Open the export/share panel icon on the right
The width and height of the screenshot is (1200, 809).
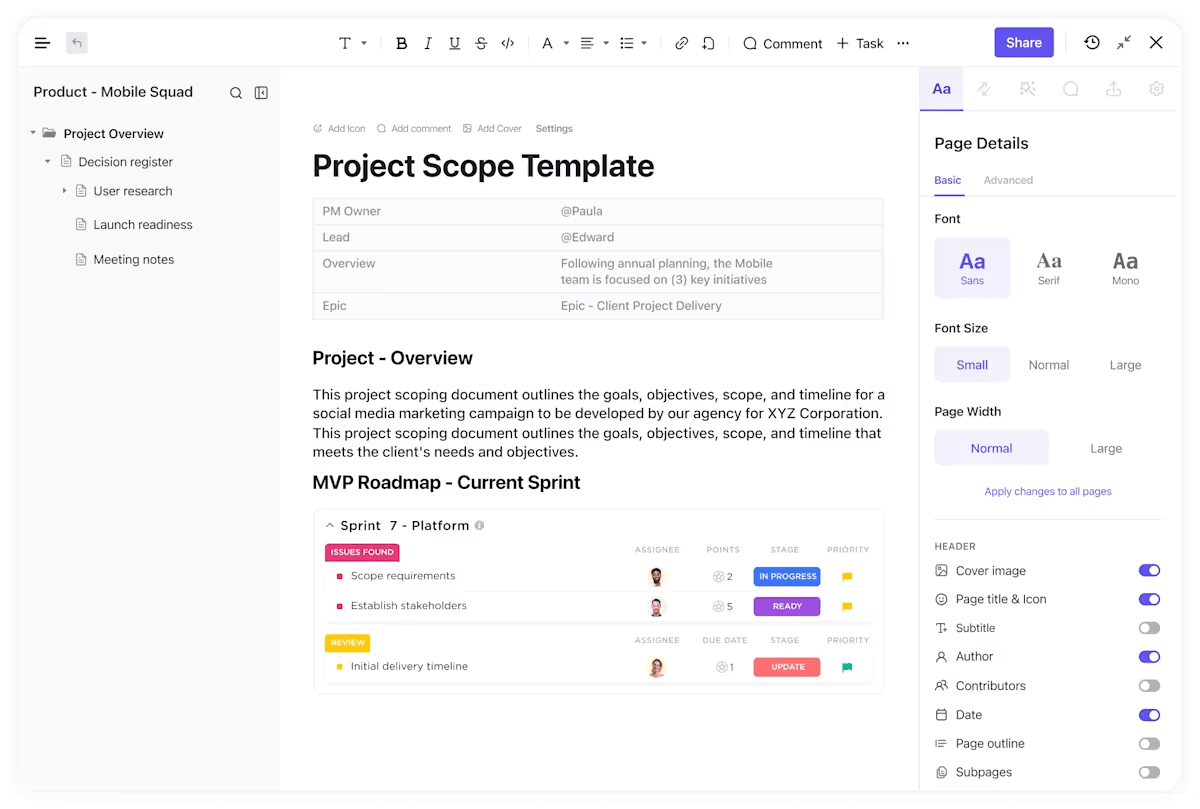click(x=1113, y=89)
